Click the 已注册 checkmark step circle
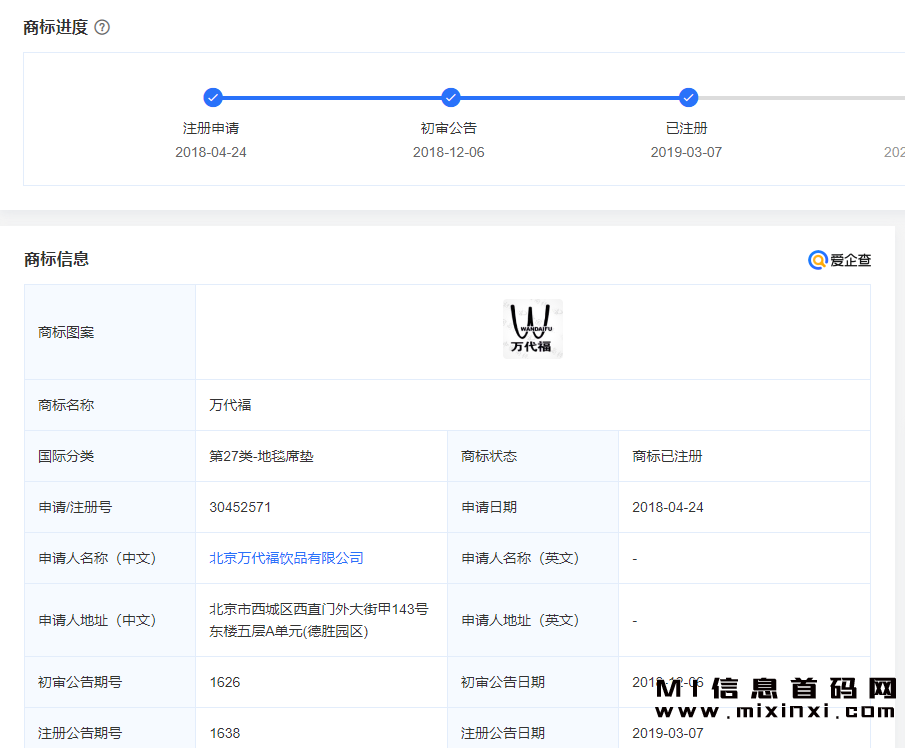Screen dimensions: 905x748 688,97
